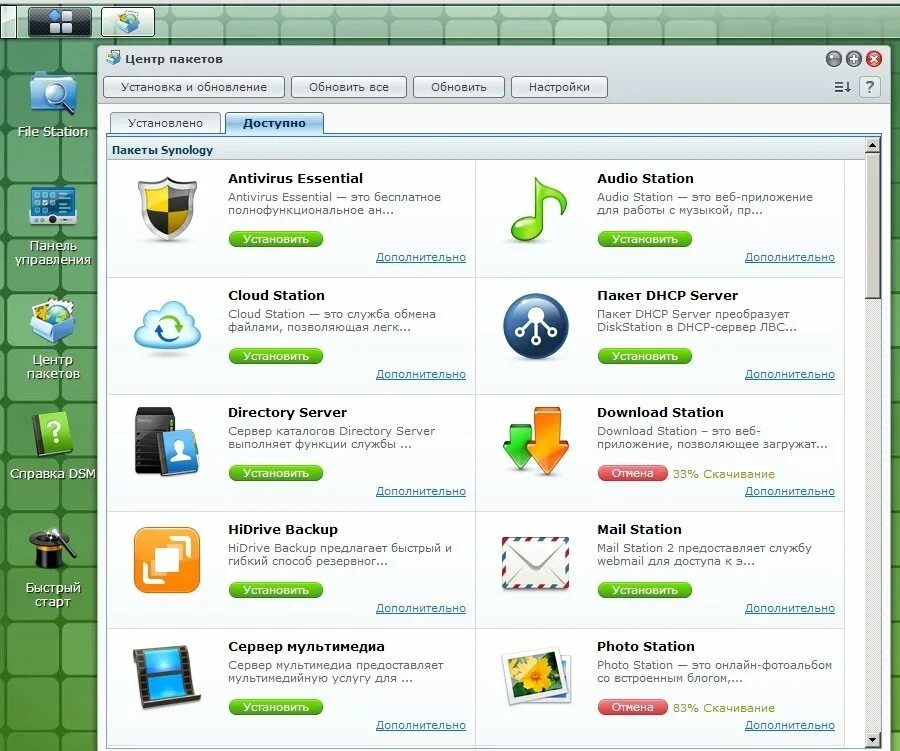Screen dimensions: 900x751
Task: Click the HiDrive Backup title text
Action: pos(283,529)
